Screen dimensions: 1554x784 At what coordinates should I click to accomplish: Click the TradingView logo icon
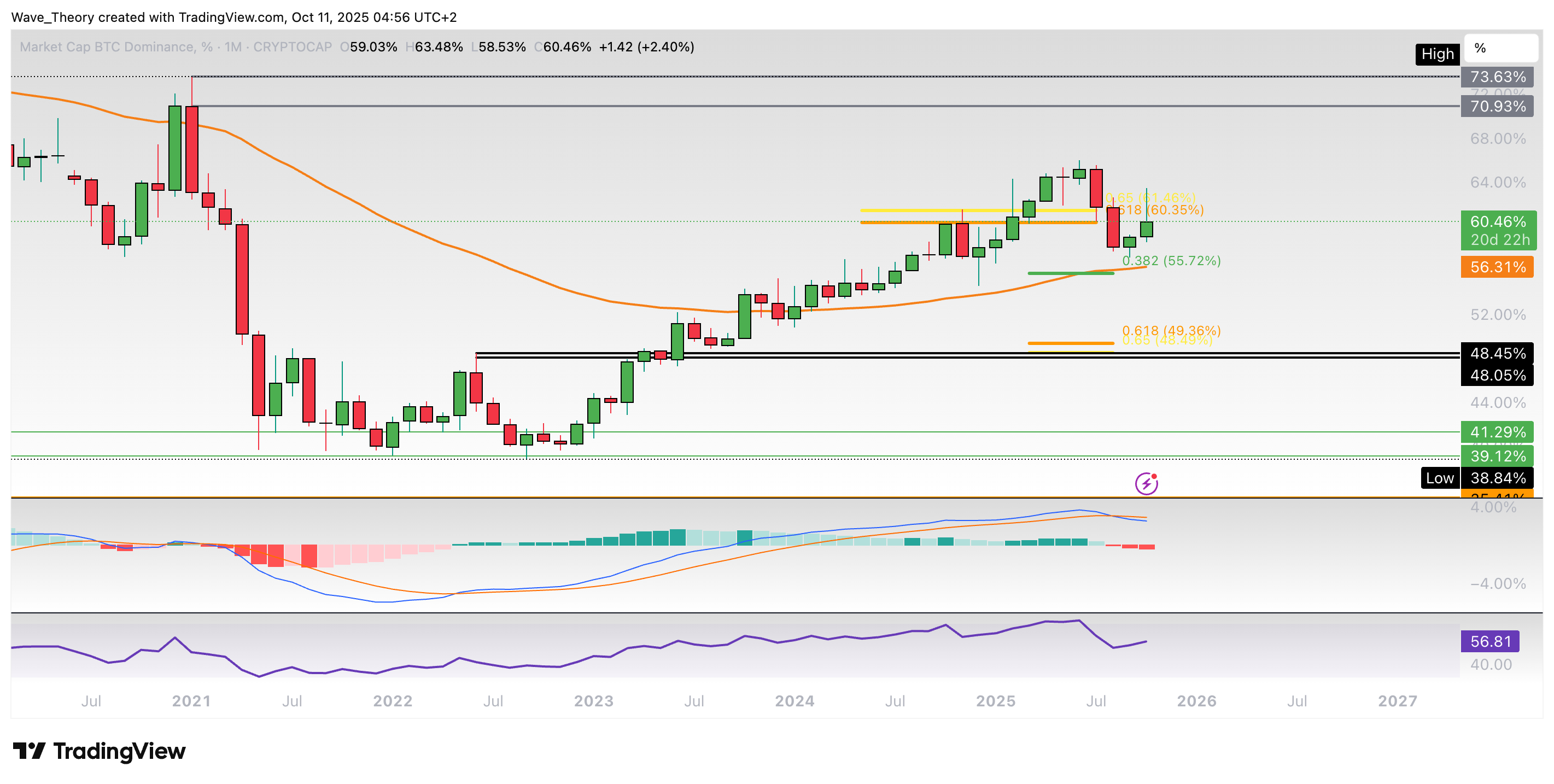coord(28,751)
